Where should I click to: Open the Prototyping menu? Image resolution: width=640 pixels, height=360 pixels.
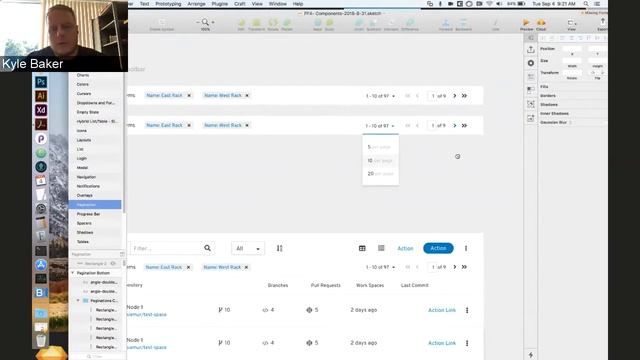coord(168,4)
